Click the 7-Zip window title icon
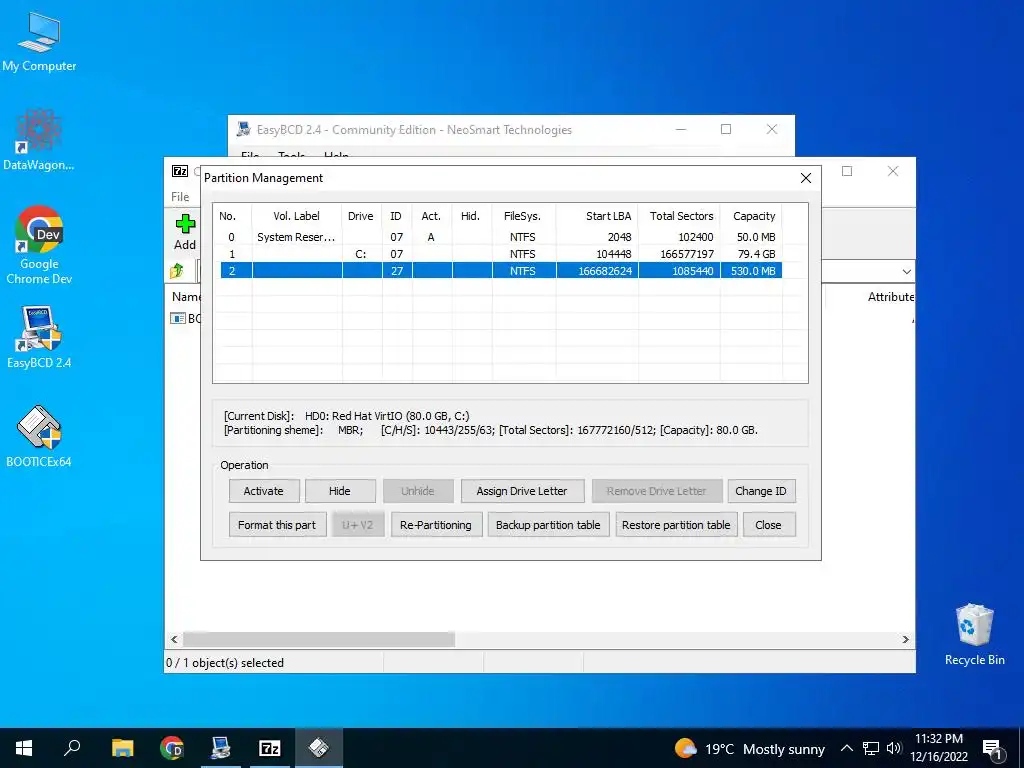 [x=180, y=171]
